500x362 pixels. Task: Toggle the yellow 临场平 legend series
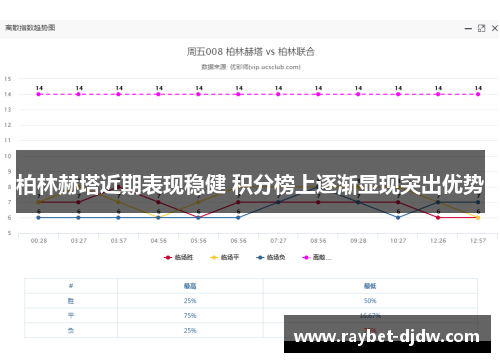[224, 257]
